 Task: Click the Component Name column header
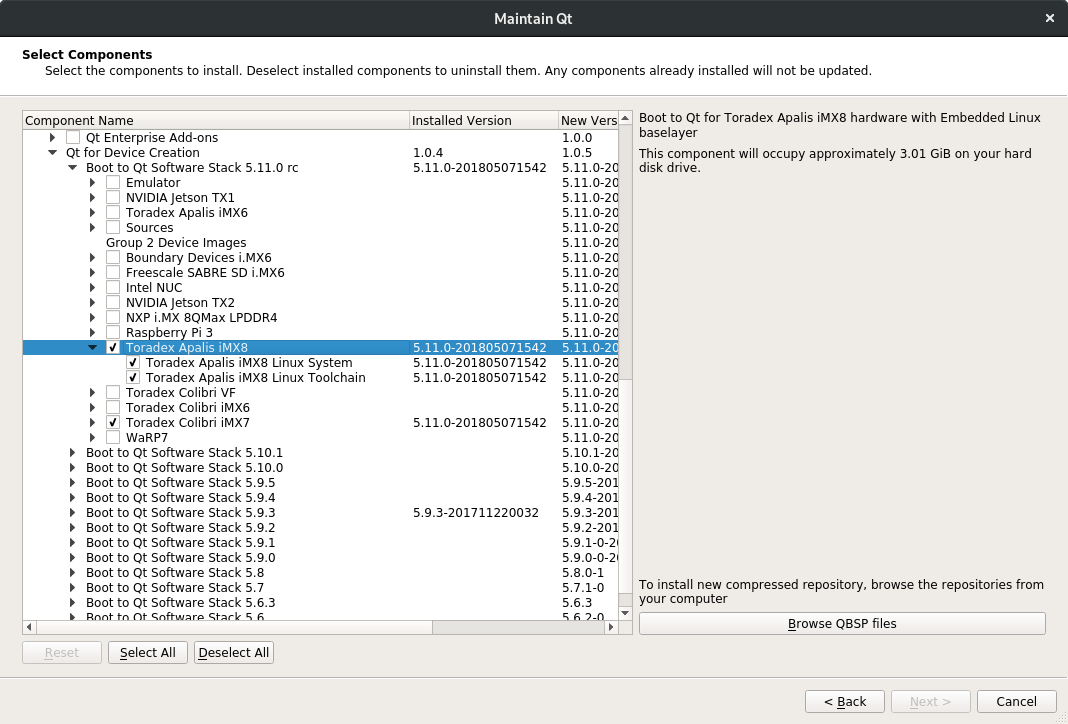click(216, 121)
